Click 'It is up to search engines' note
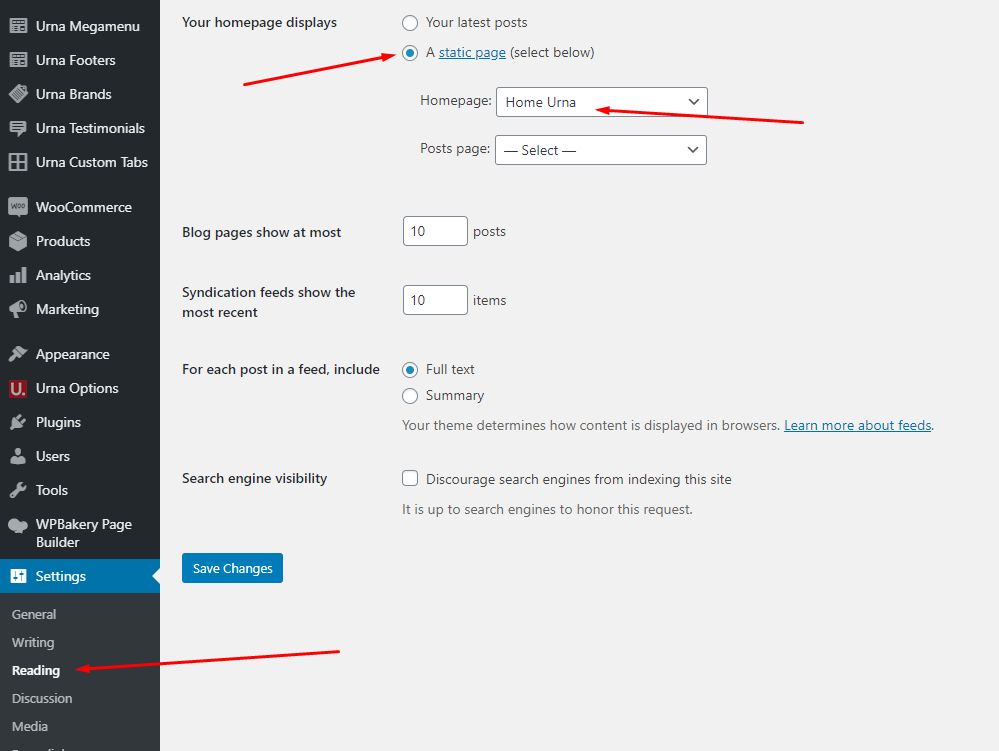Screen dimensions: 999x751 pyautogui.click(x=547, y=509)
